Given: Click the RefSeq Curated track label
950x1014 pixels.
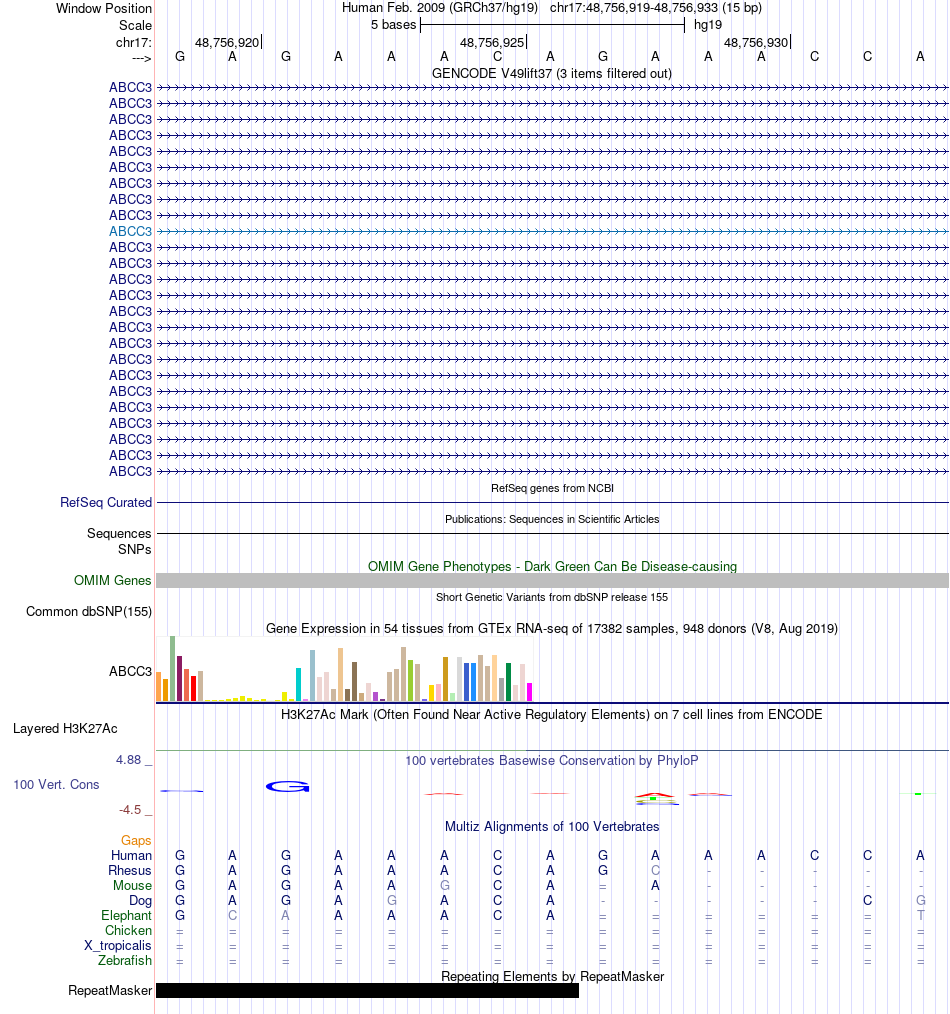Looking at the screenshot, I should point(106,502).
